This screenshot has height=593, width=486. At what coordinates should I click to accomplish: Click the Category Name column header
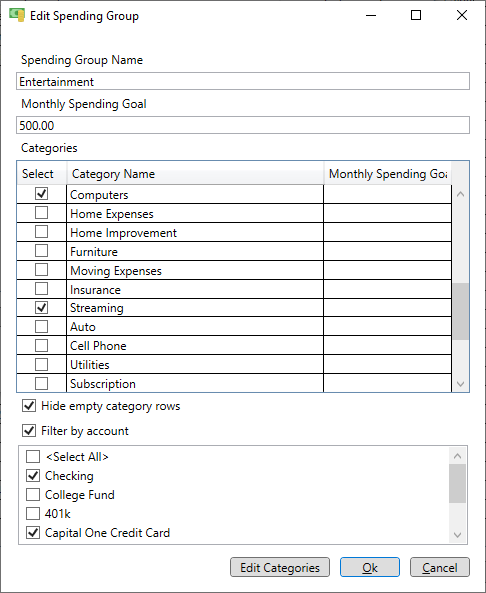[195, 174]
